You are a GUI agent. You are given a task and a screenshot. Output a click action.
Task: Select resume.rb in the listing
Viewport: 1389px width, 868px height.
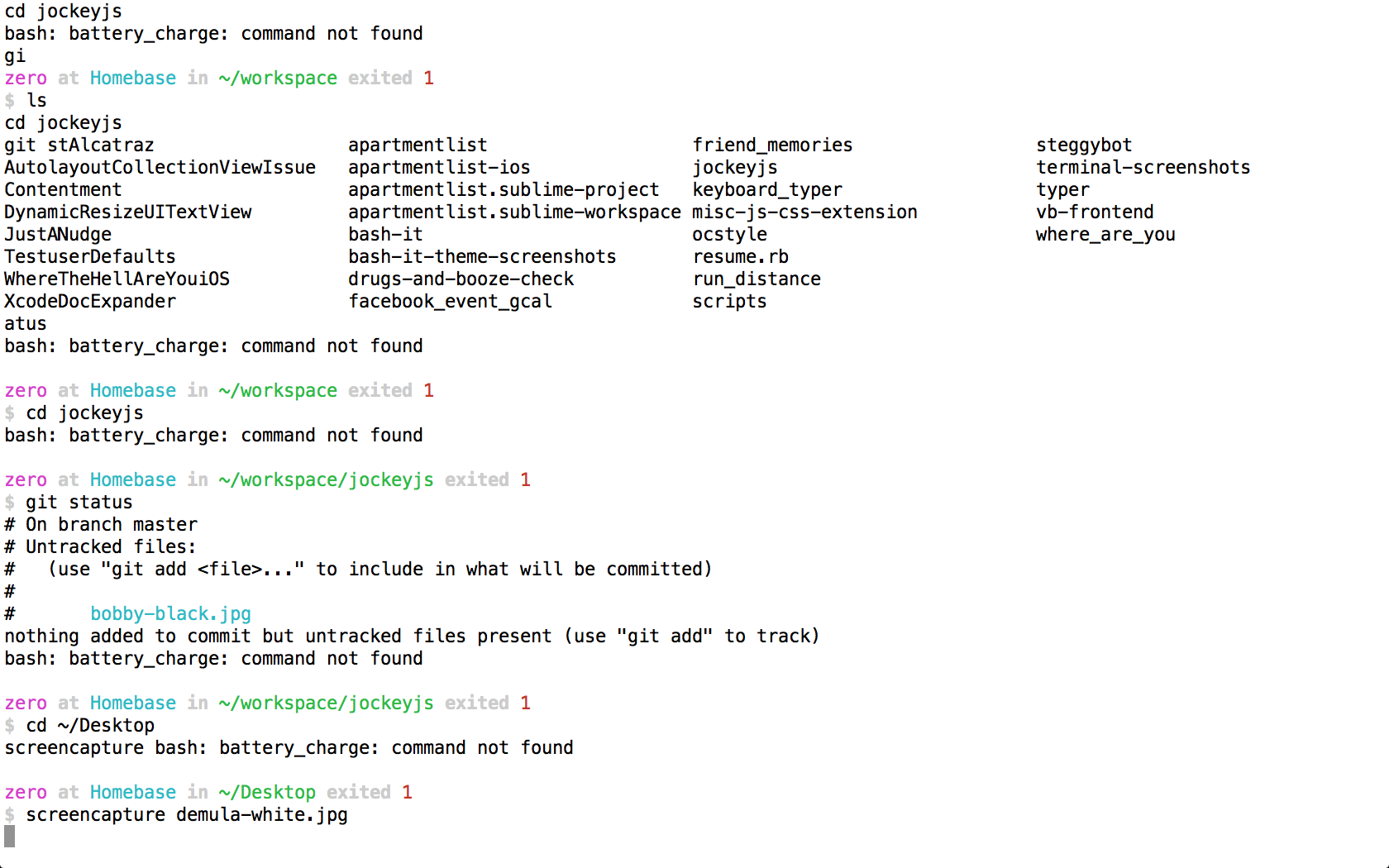(x=740, y=256)
